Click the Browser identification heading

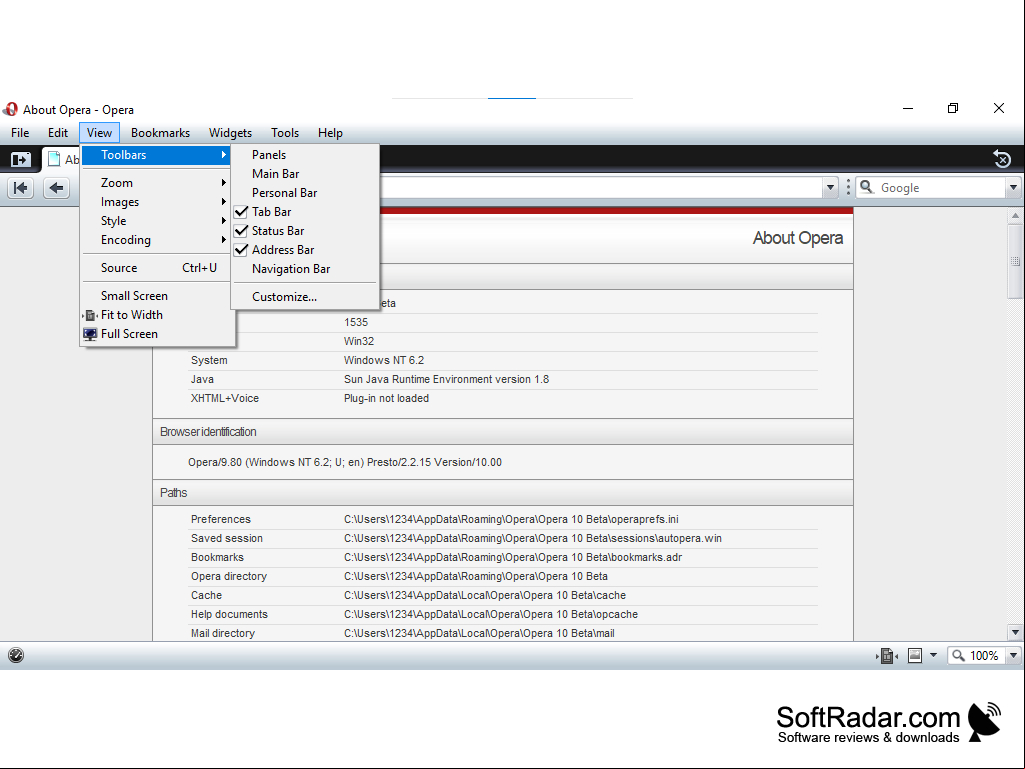tap(208, 432)
